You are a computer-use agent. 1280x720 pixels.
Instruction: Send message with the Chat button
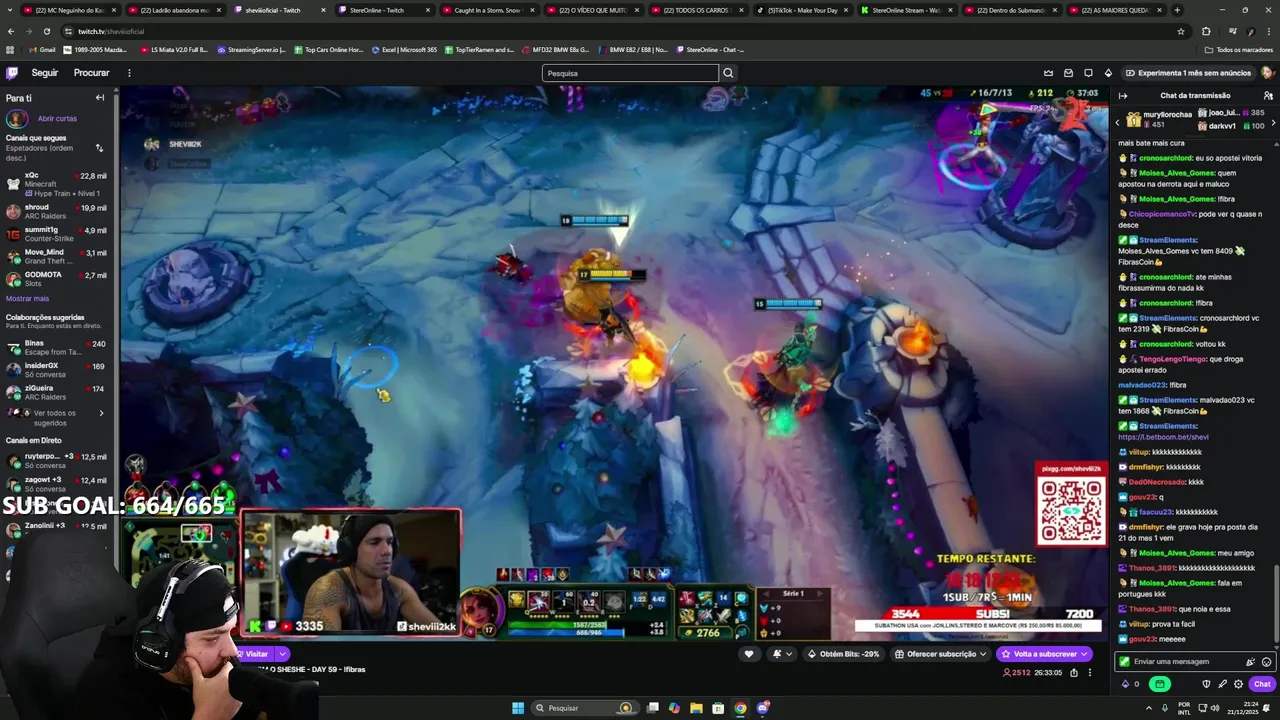point(1262,684)
